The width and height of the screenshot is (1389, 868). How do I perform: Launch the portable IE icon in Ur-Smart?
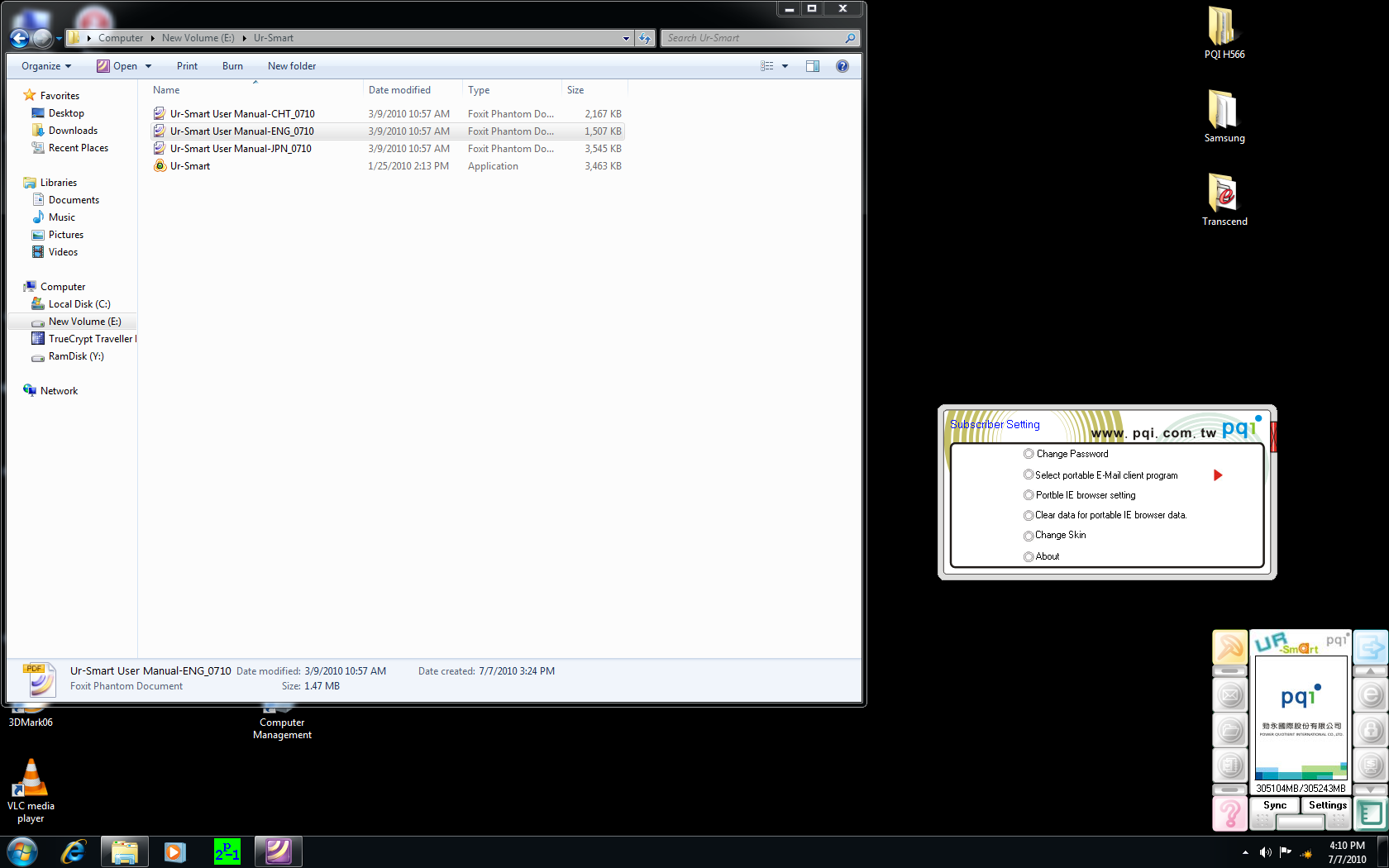[x=1370, y=695]
